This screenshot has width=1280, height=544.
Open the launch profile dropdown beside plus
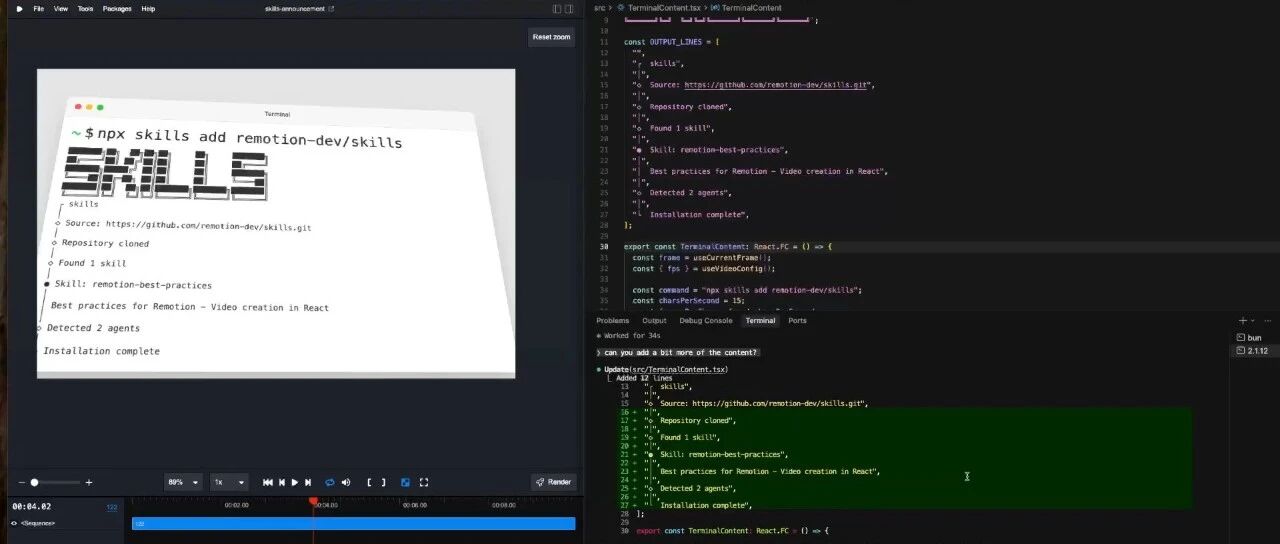point(1252,321)
